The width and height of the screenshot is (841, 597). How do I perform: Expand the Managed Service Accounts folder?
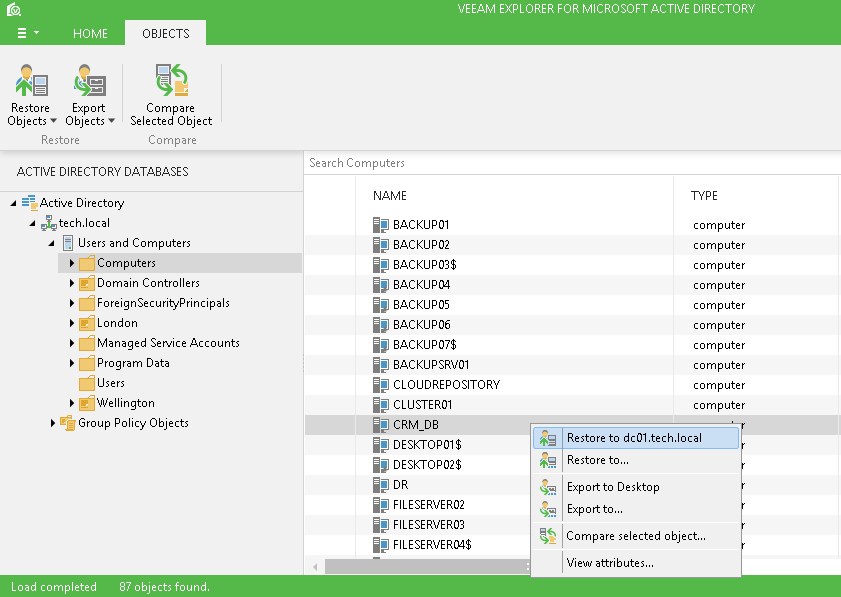click(71, 343)
